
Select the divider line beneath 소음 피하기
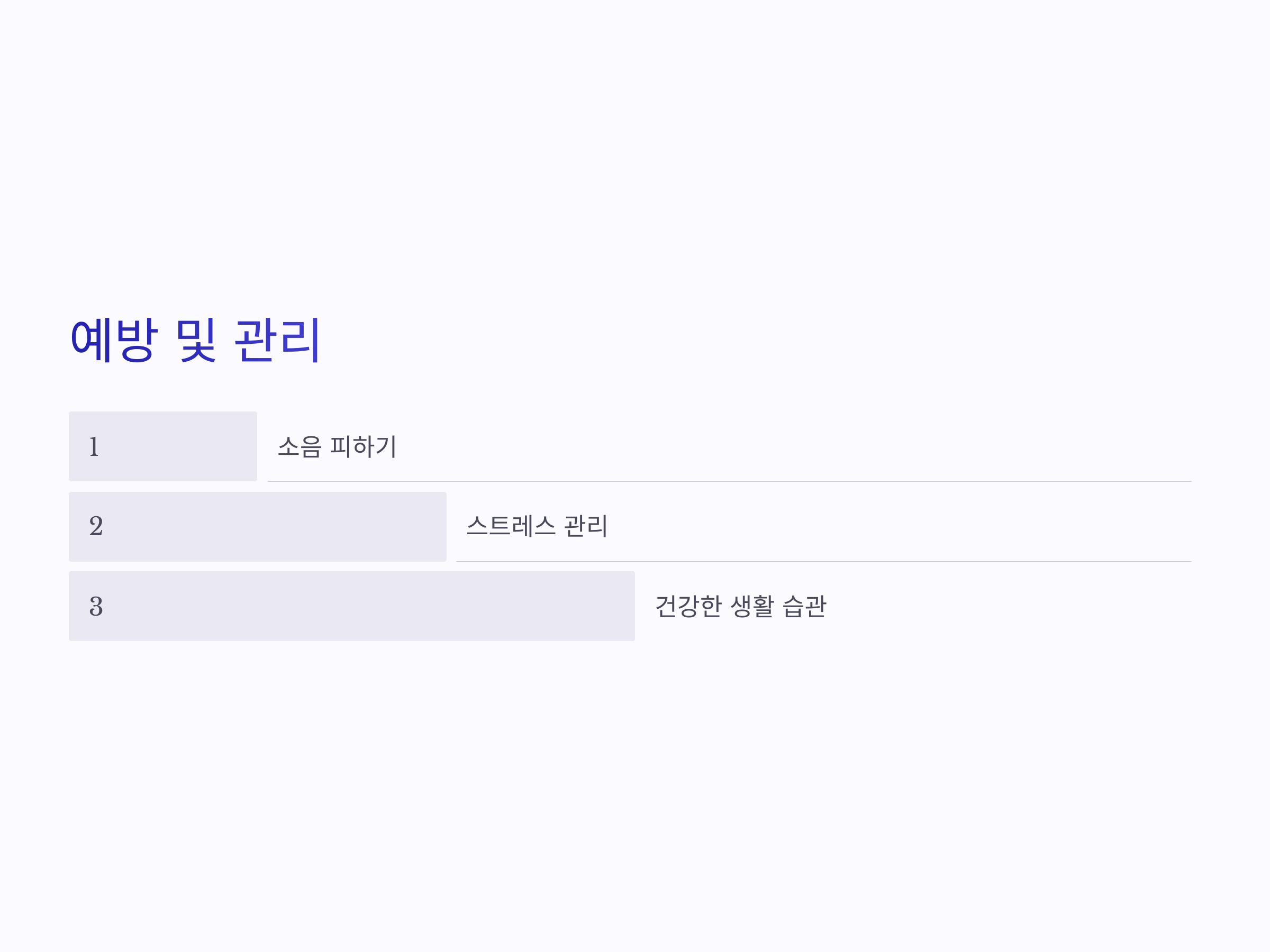pos(729,481)
